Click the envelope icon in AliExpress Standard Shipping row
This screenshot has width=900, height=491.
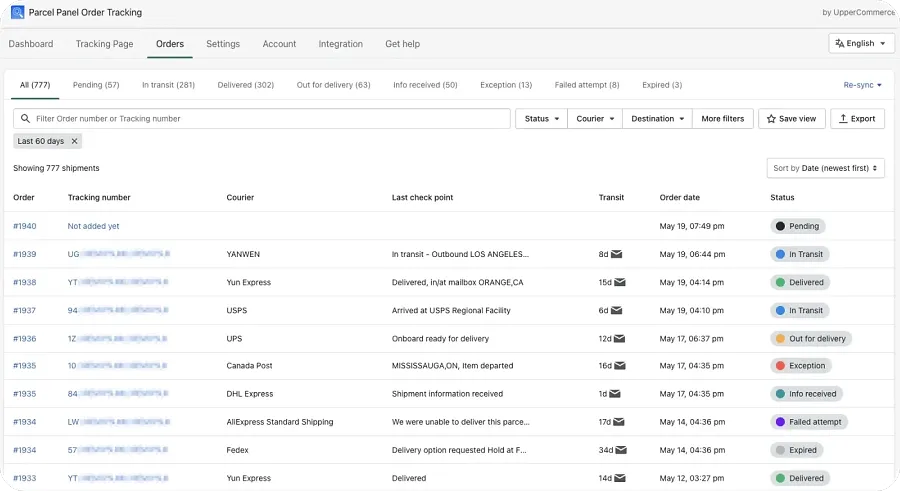[x=619, y=422]
